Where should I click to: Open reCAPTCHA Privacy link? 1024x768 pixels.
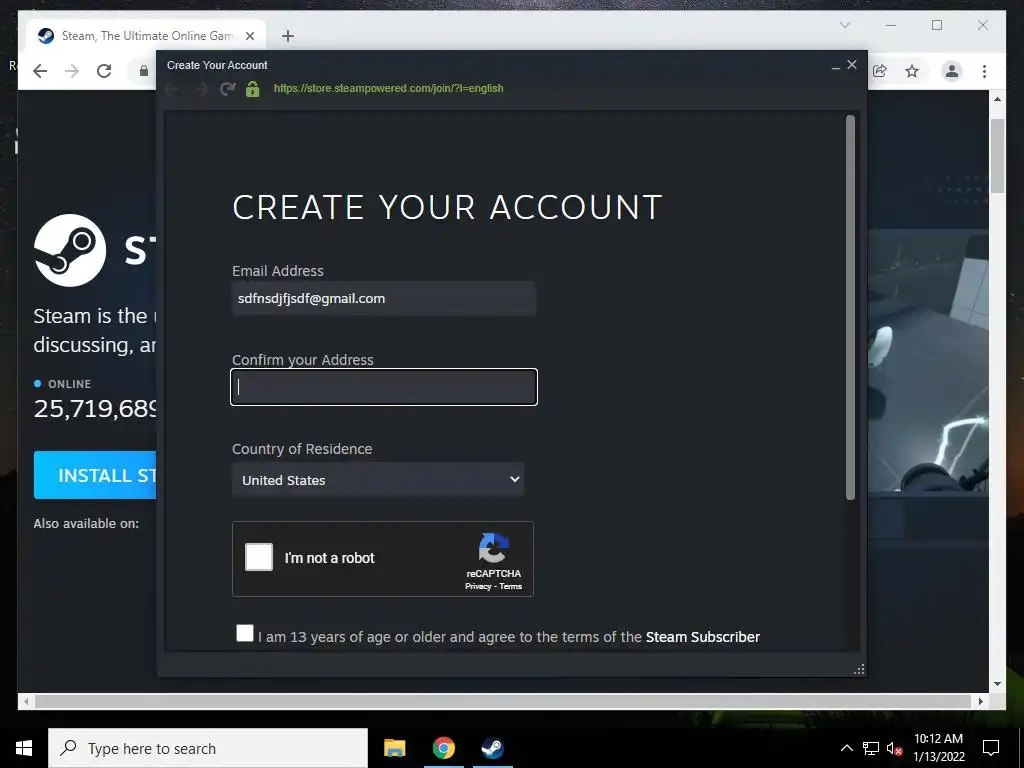478,586
